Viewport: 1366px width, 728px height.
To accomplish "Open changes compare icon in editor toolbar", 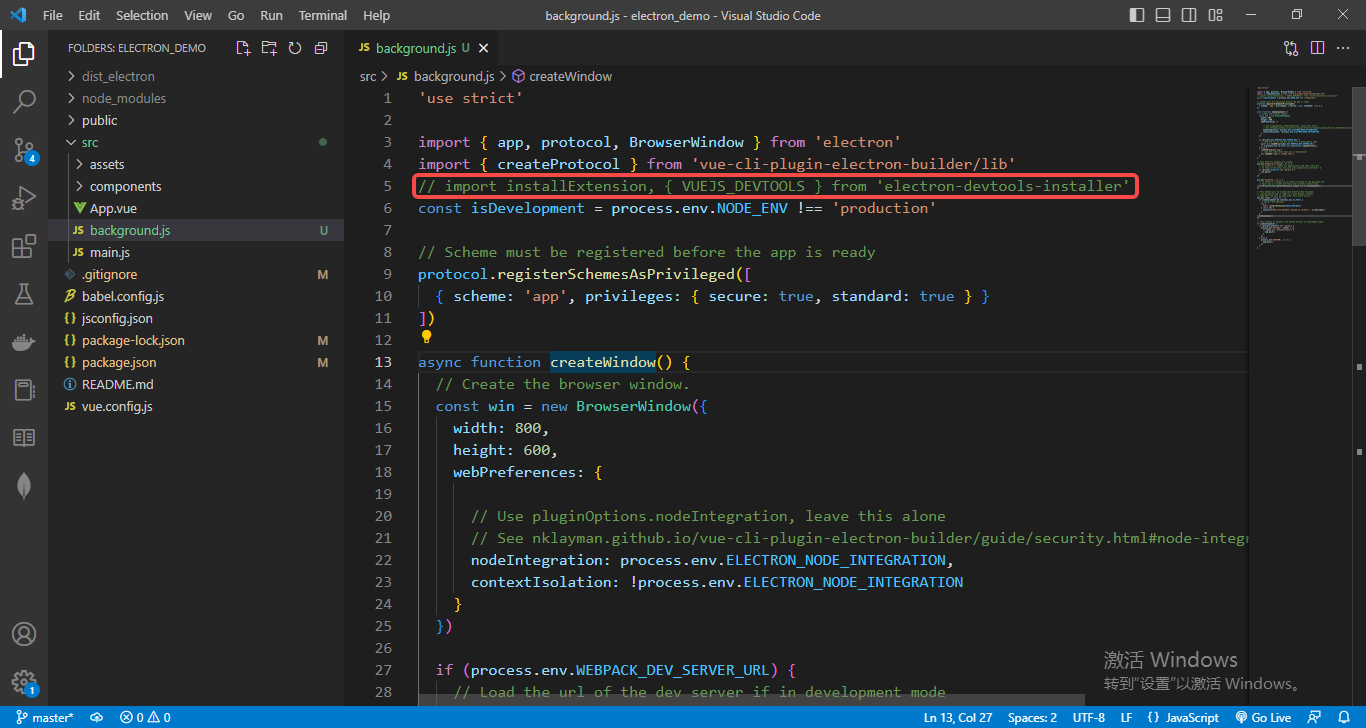I will click(x=1291, y=48).
